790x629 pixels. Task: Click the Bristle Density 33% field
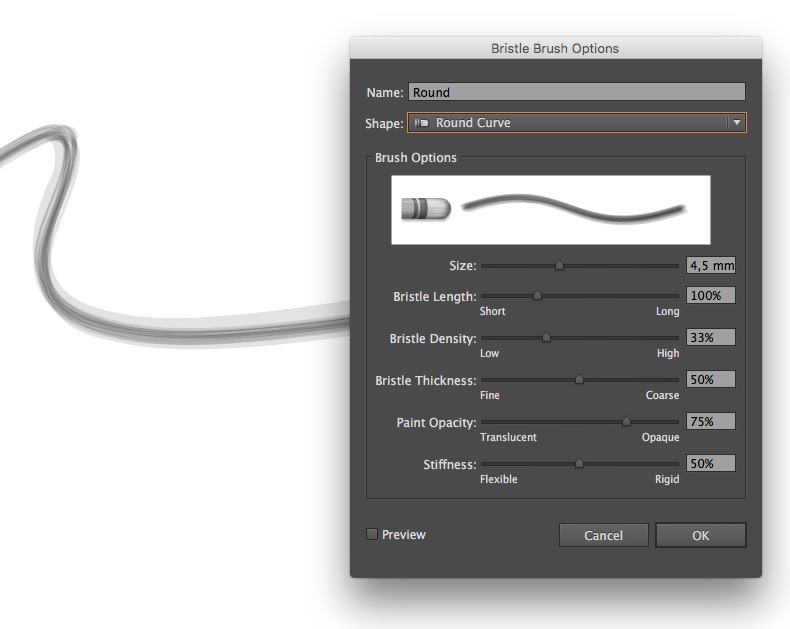click(711, 337)
